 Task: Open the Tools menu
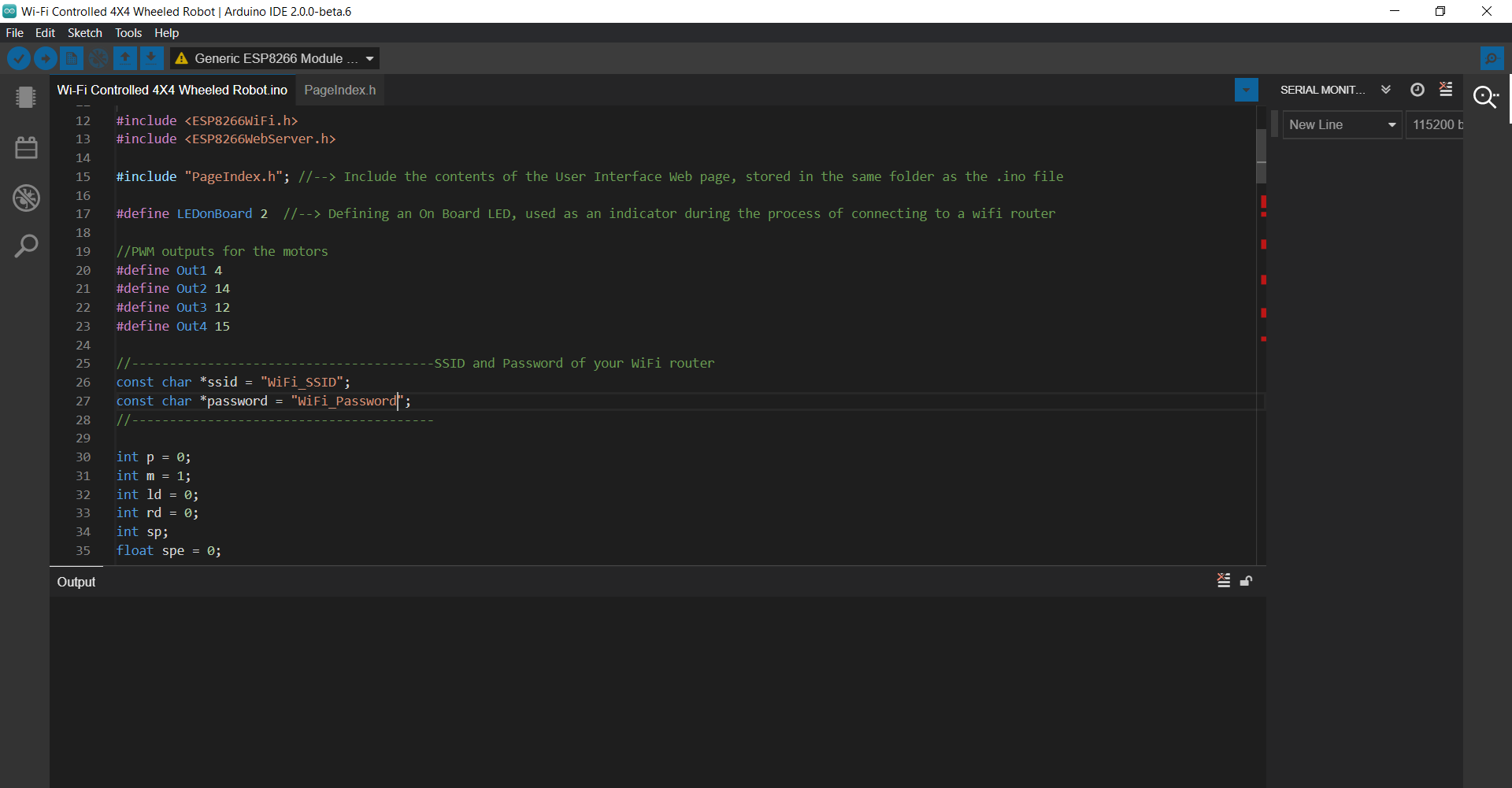pyautogui.click(x=128, y=32)
